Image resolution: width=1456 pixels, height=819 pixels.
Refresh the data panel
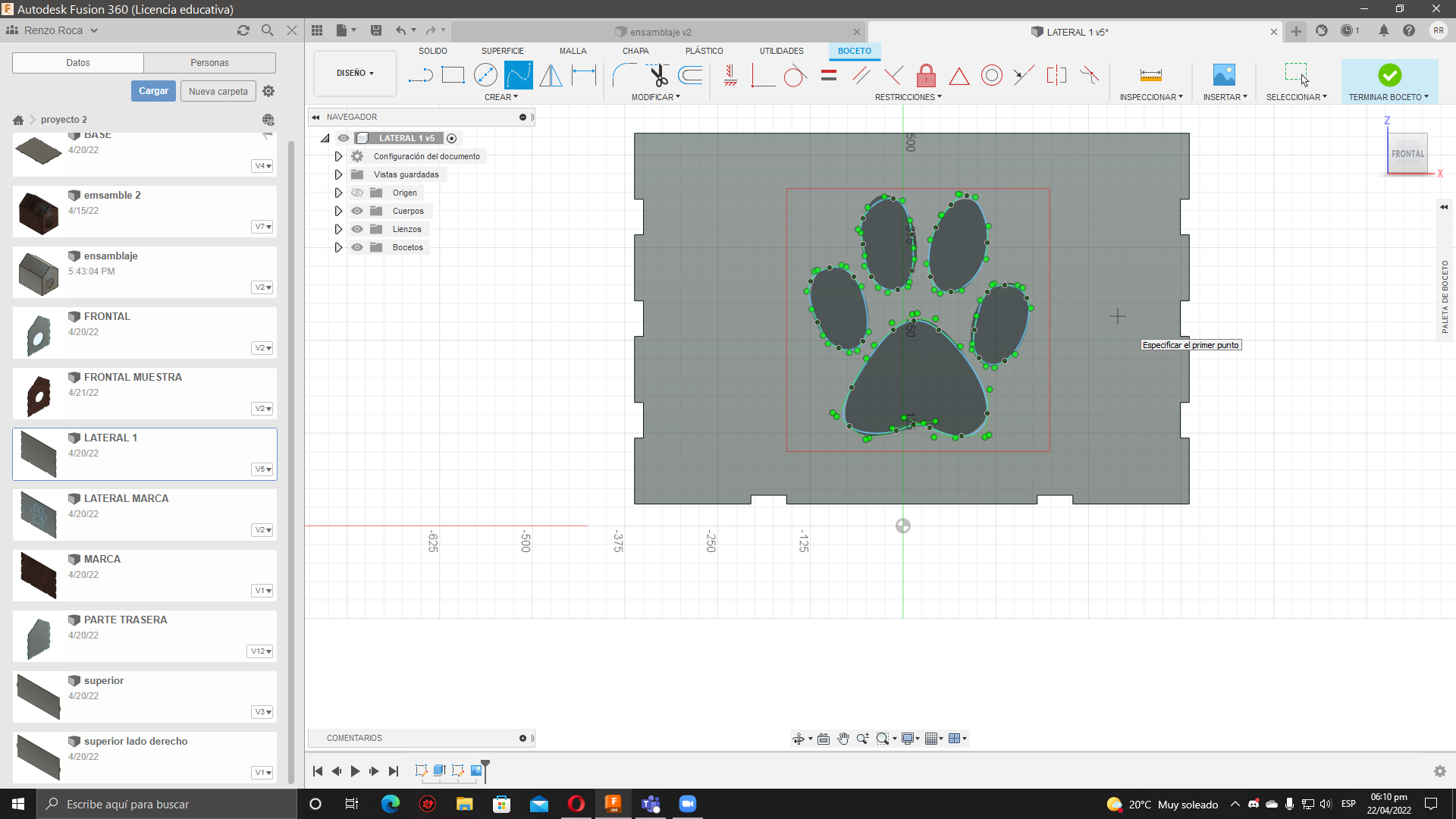point(243,30)
